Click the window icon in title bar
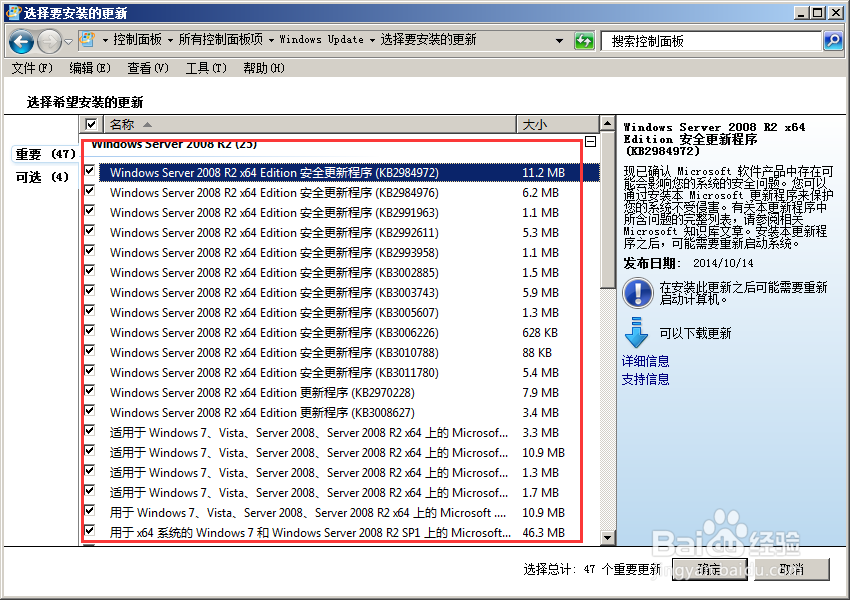The width and height of the screenshot is (850, 600). (x=13, y=12)
